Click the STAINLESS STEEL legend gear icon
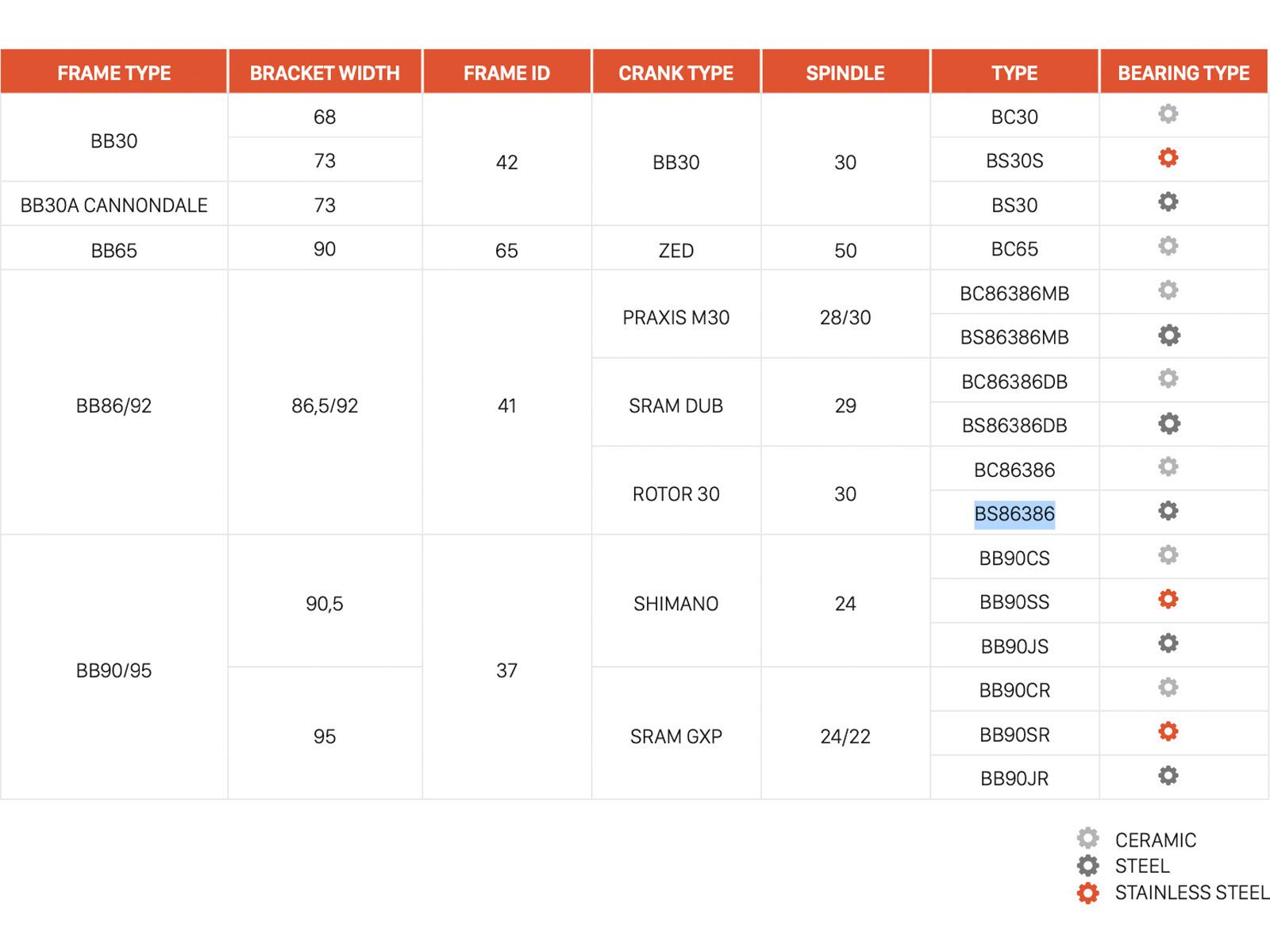This screenshot has height=952, width=1270. point(1088,893)
